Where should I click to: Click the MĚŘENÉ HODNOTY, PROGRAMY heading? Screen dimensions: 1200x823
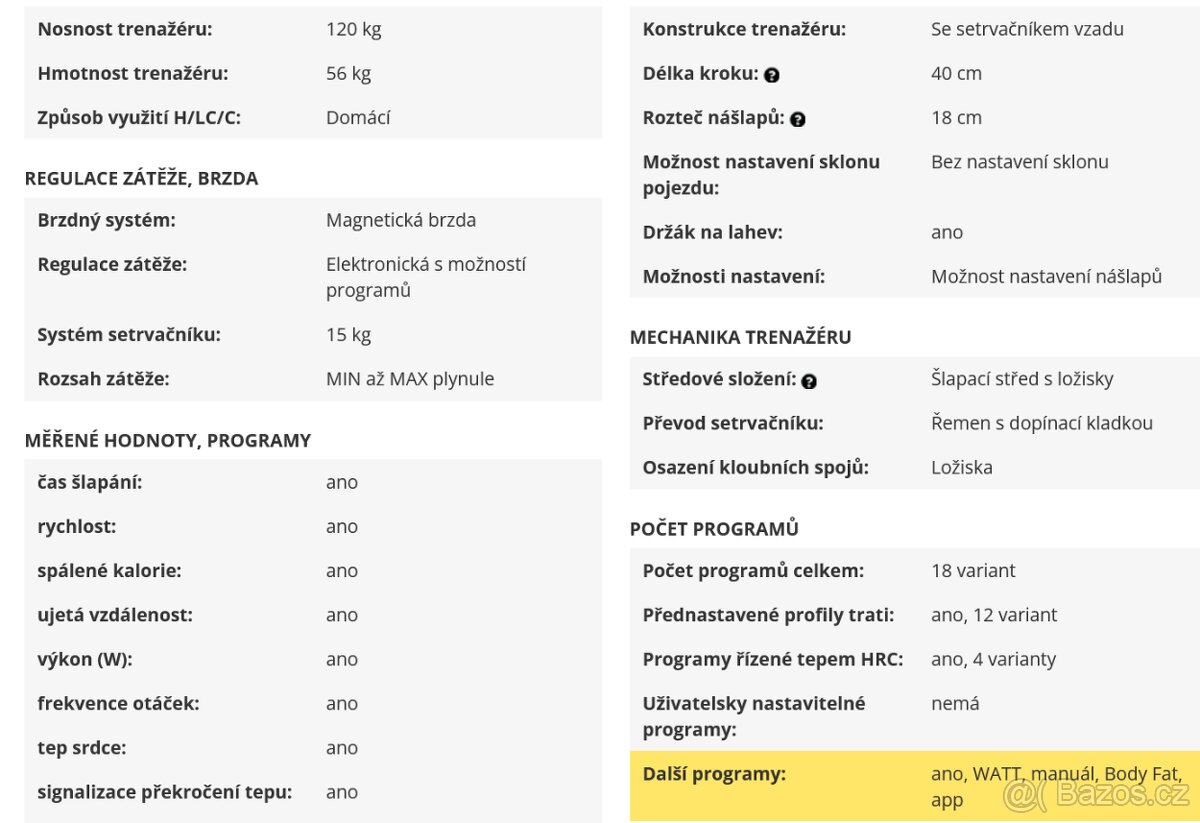168,440
